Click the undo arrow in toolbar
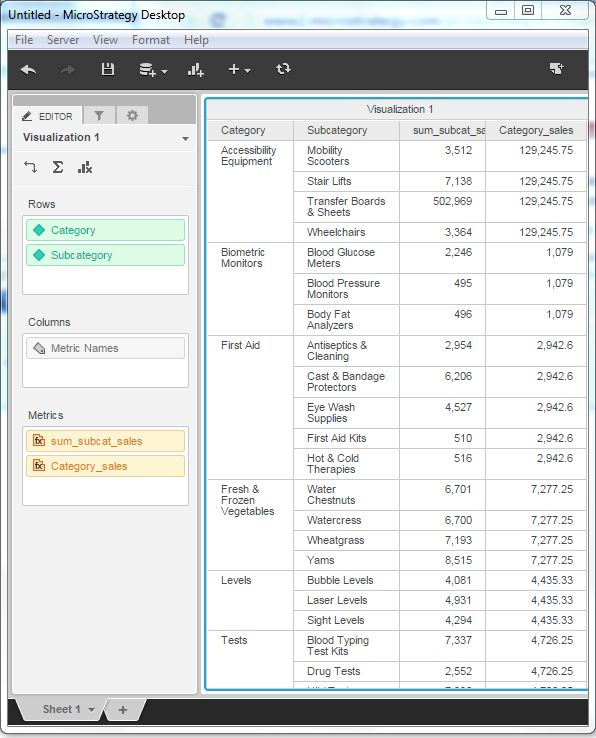Viewport: 596px width, 738px height. 28,70
